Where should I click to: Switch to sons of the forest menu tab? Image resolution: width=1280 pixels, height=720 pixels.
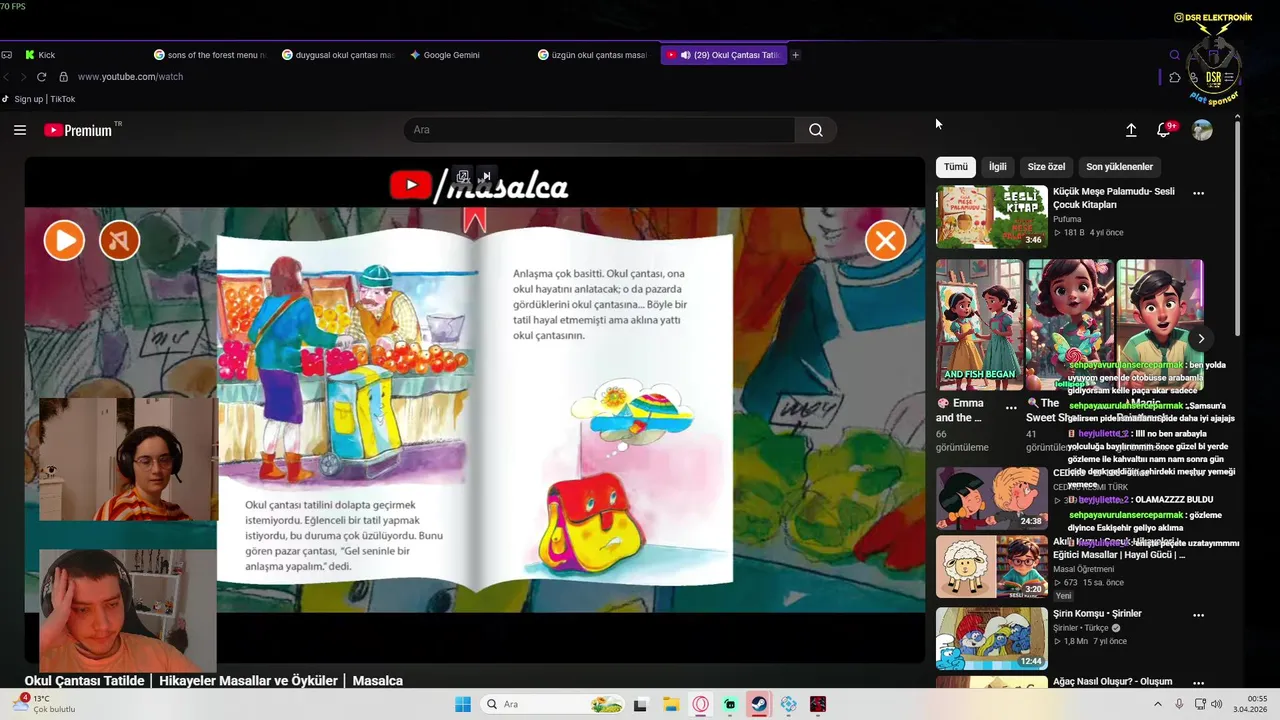[210, 55]
